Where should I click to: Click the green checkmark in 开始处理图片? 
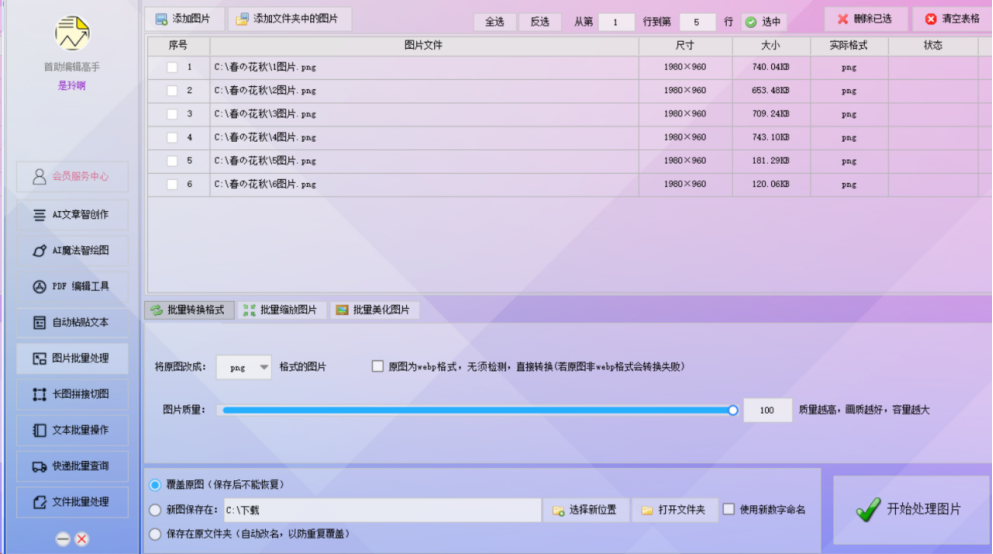[x=868, y=510]
